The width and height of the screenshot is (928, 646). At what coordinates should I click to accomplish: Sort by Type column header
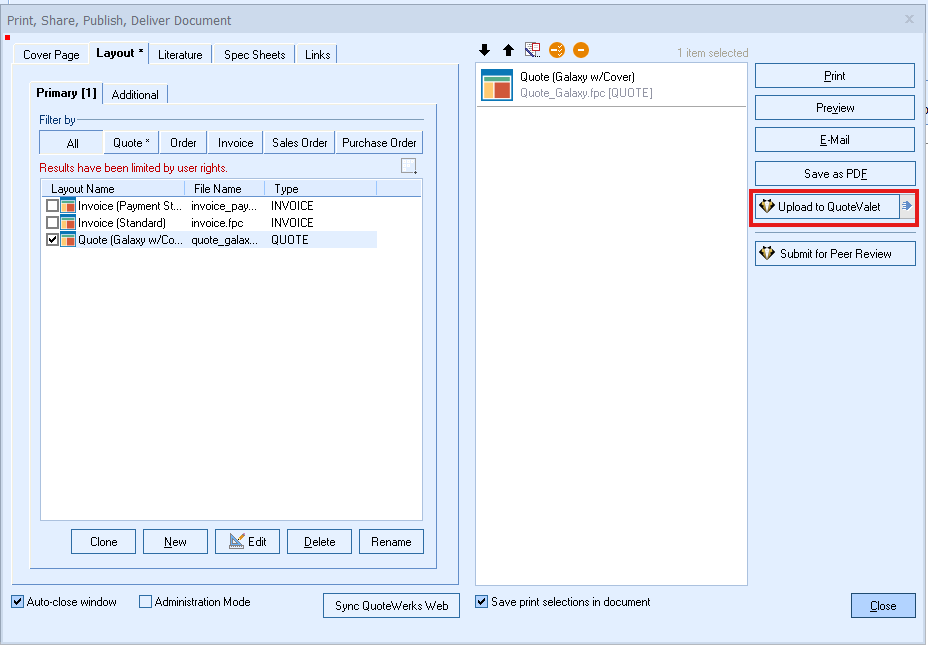pyautogui.click(x=320, y=189)
